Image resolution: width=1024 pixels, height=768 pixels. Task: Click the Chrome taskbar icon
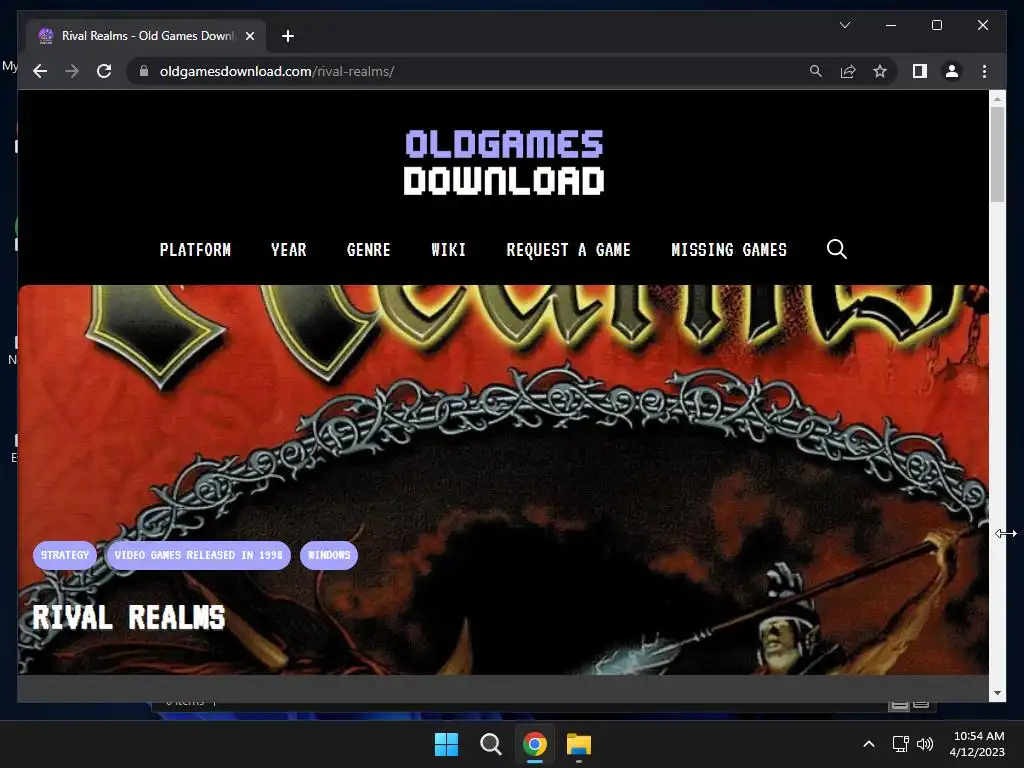pos(535,744)
